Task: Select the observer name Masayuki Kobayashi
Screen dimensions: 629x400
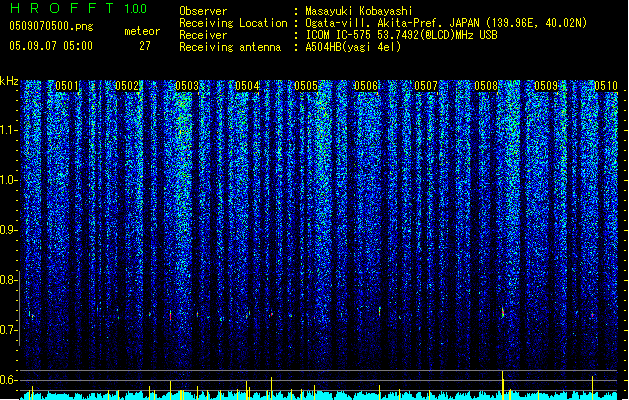Action: point(359,11)
